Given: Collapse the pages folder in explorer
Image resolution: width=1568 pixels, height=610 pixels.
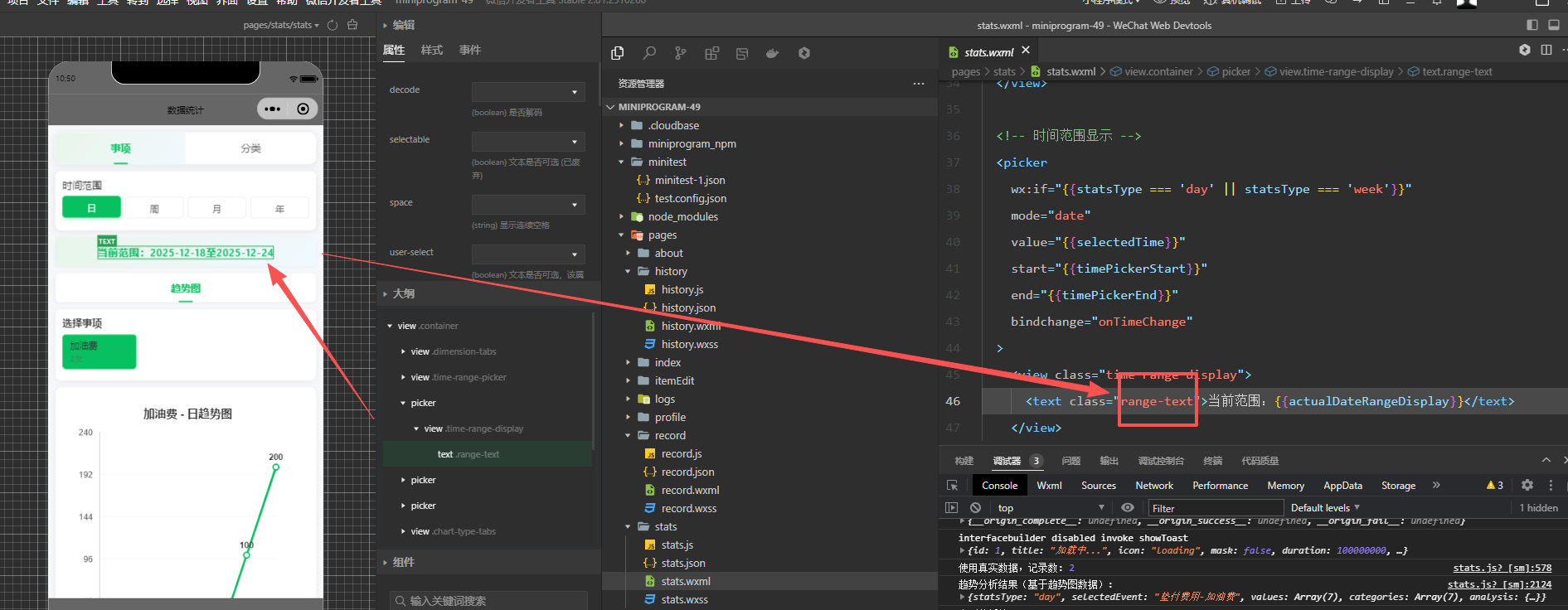Looking at the screenshot, I should (x=662, y=235).
